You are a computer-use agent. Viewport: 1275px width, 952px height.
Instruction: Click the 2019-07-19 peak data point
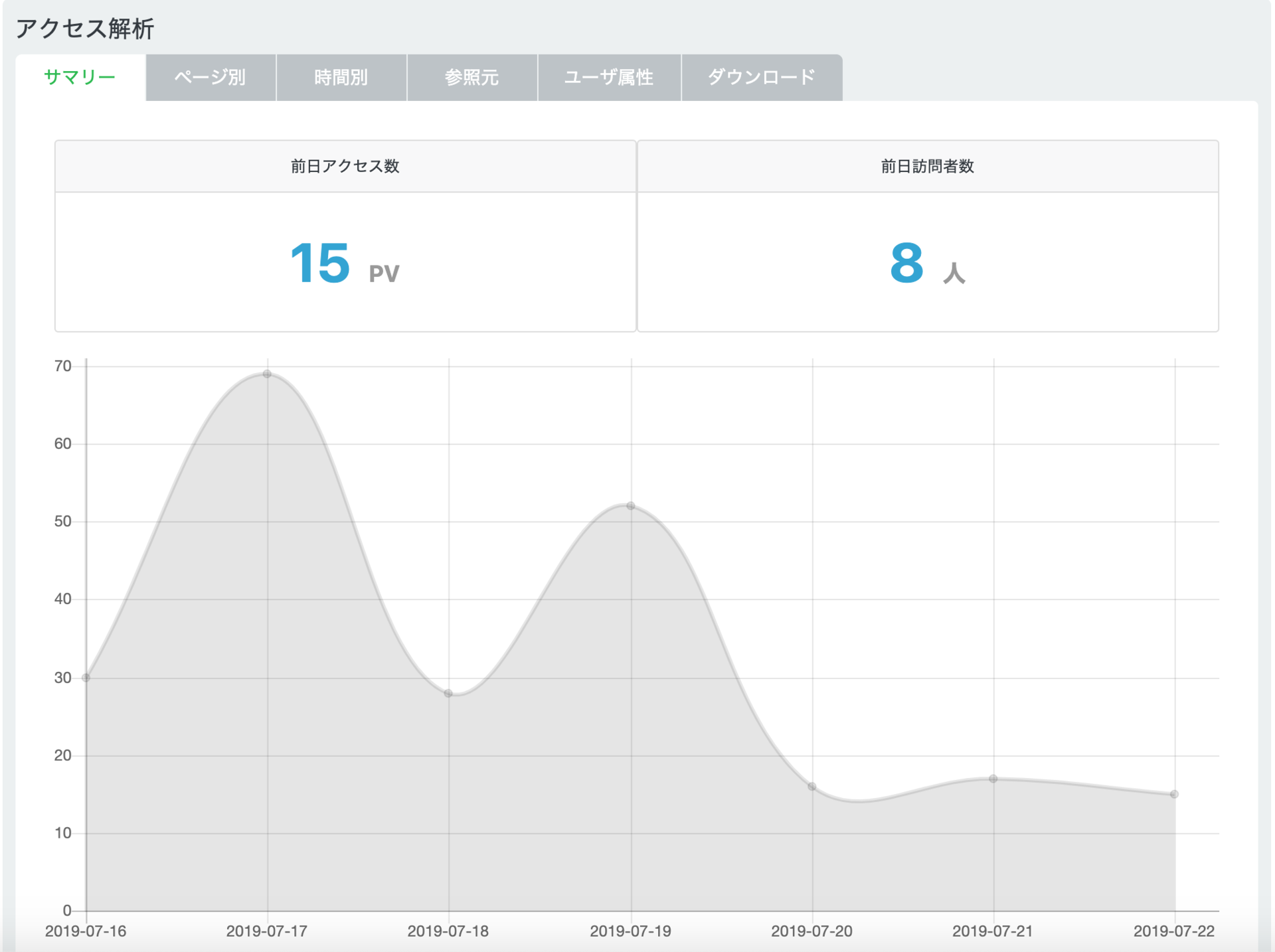pos(631,506)
